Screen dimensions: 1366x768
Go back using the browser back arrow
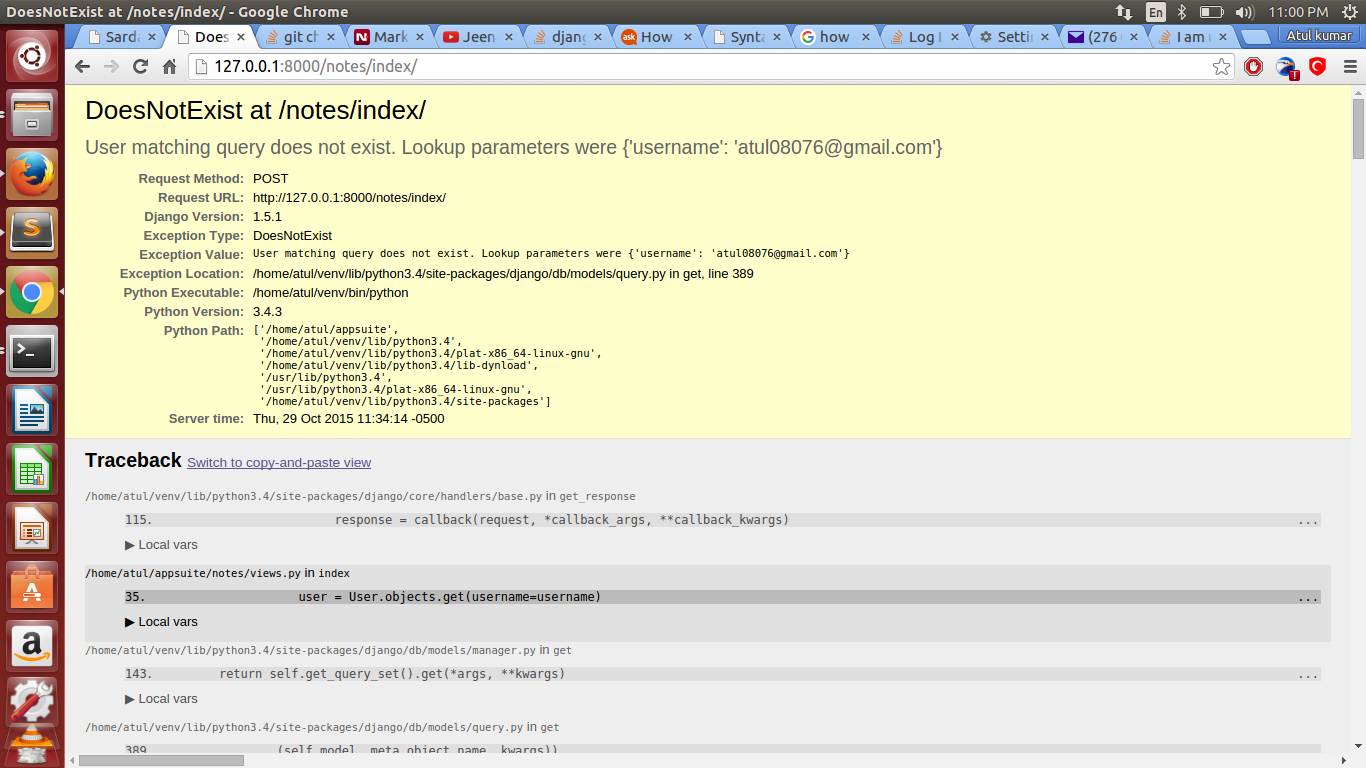point(82,67)
